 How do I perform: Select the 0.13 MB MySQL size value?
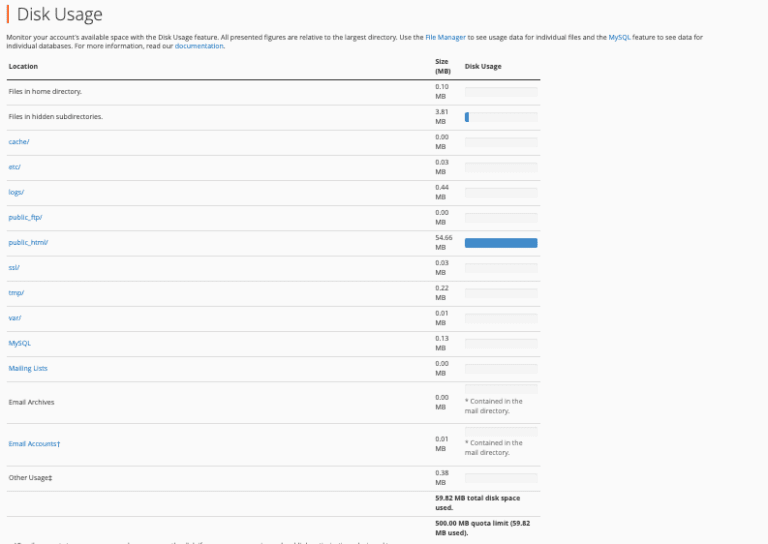(441, 343)
